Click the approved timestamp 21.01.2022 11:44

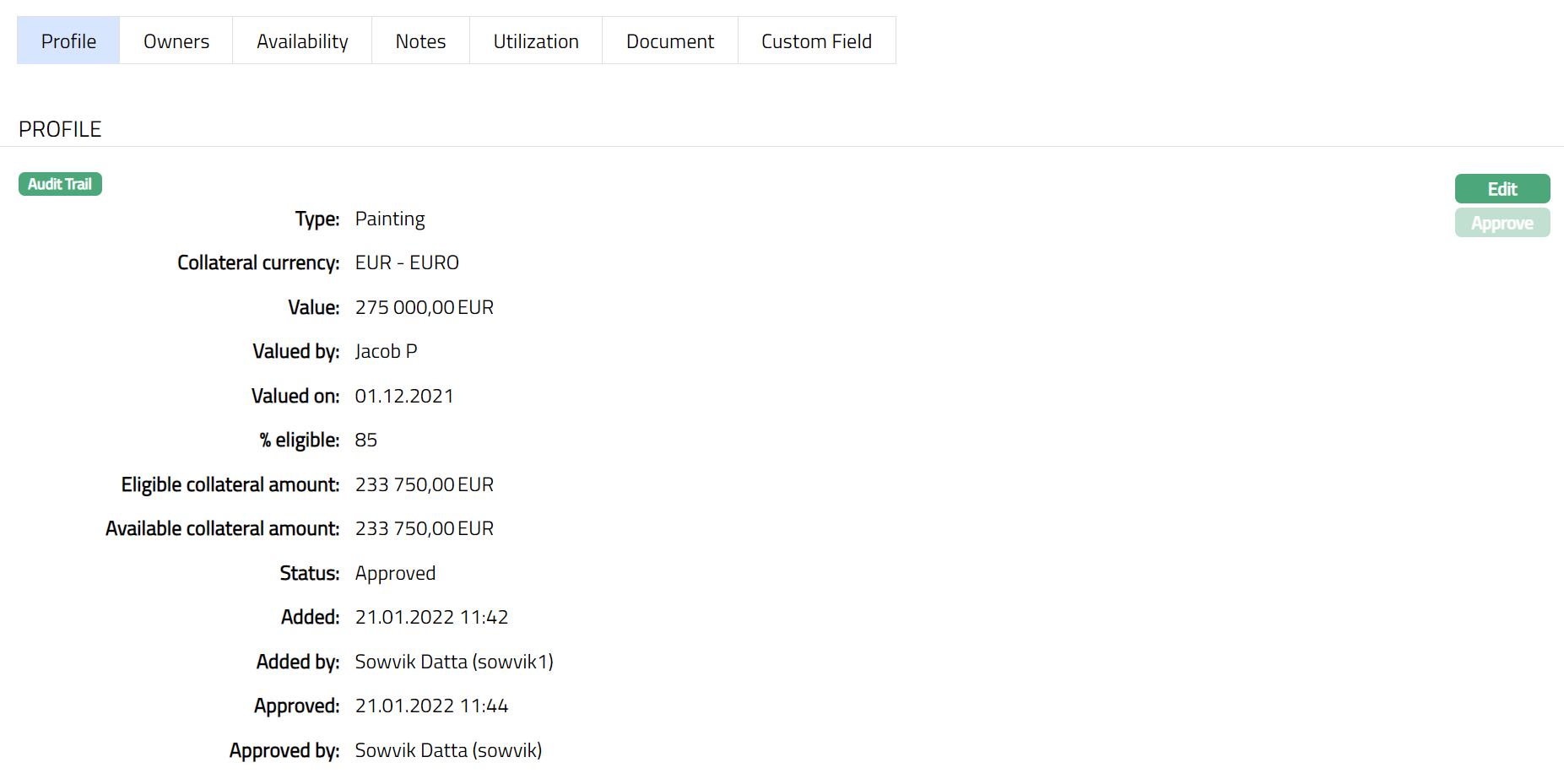431,706
